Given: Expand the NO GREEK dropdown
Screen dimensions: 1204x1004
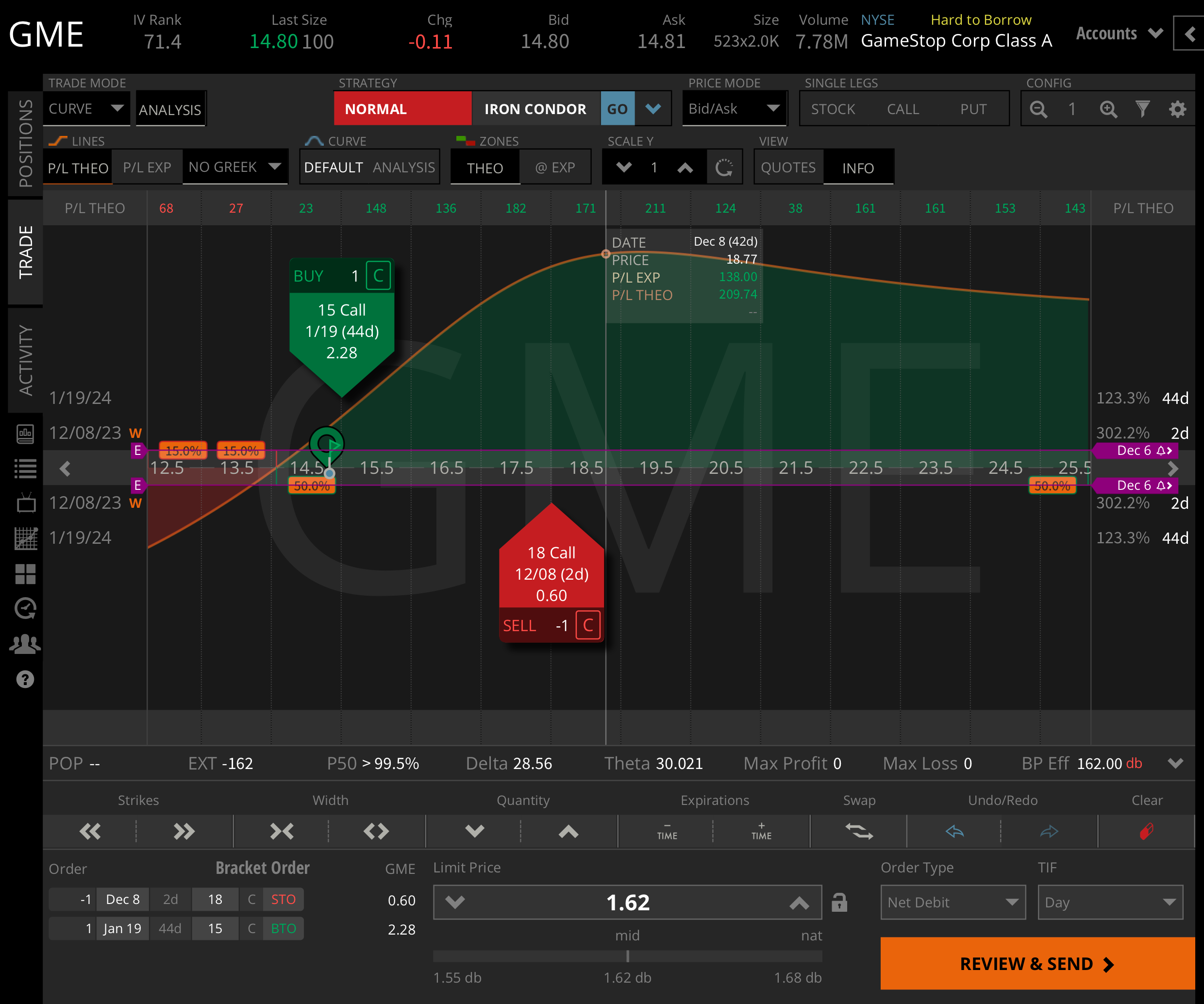Looking at the screenshot, I should click(235, 167).
